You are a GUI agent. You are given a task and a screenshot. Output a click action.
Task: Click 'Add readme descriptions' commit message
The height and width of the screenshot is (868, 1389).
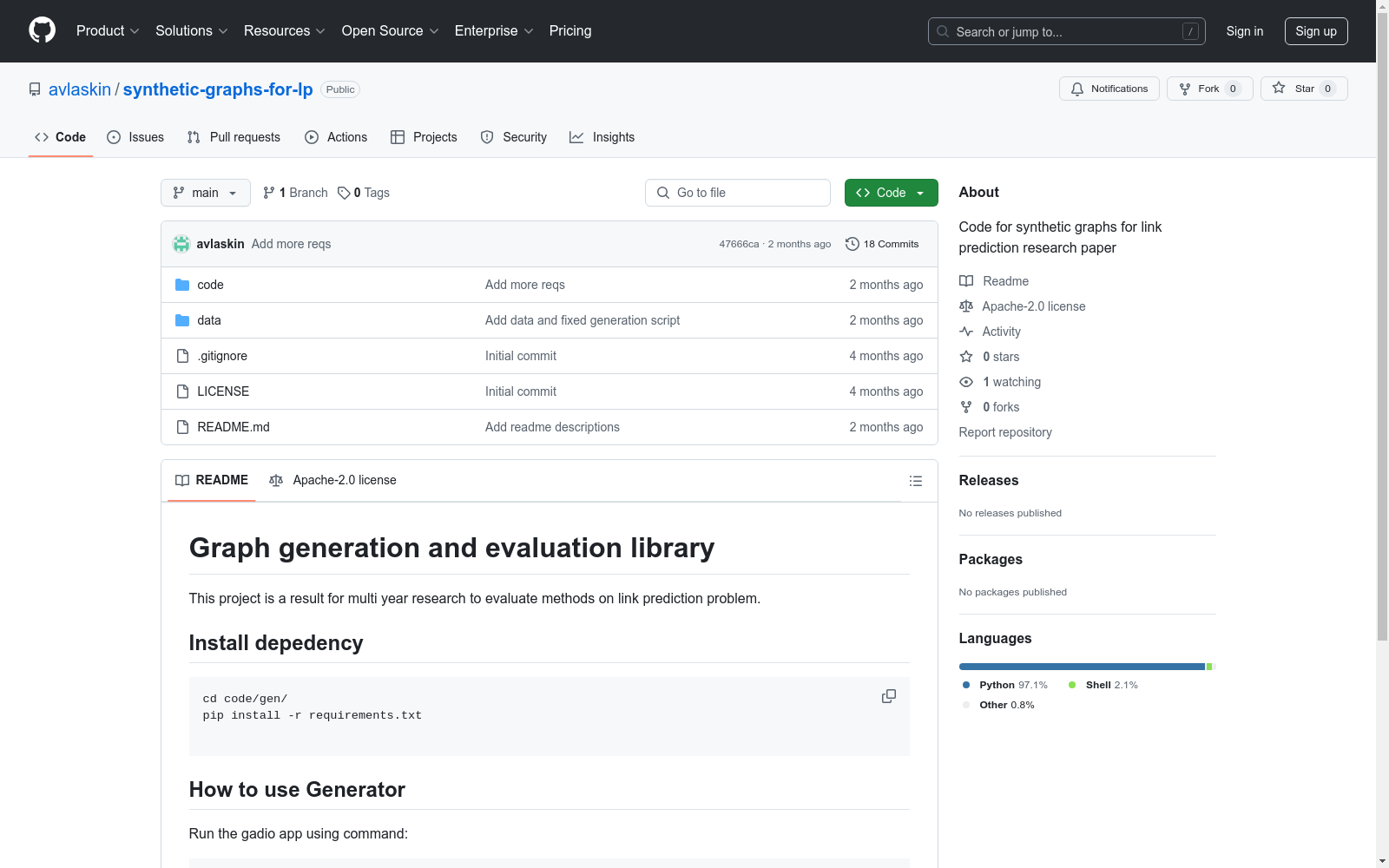tap(552, 427)
